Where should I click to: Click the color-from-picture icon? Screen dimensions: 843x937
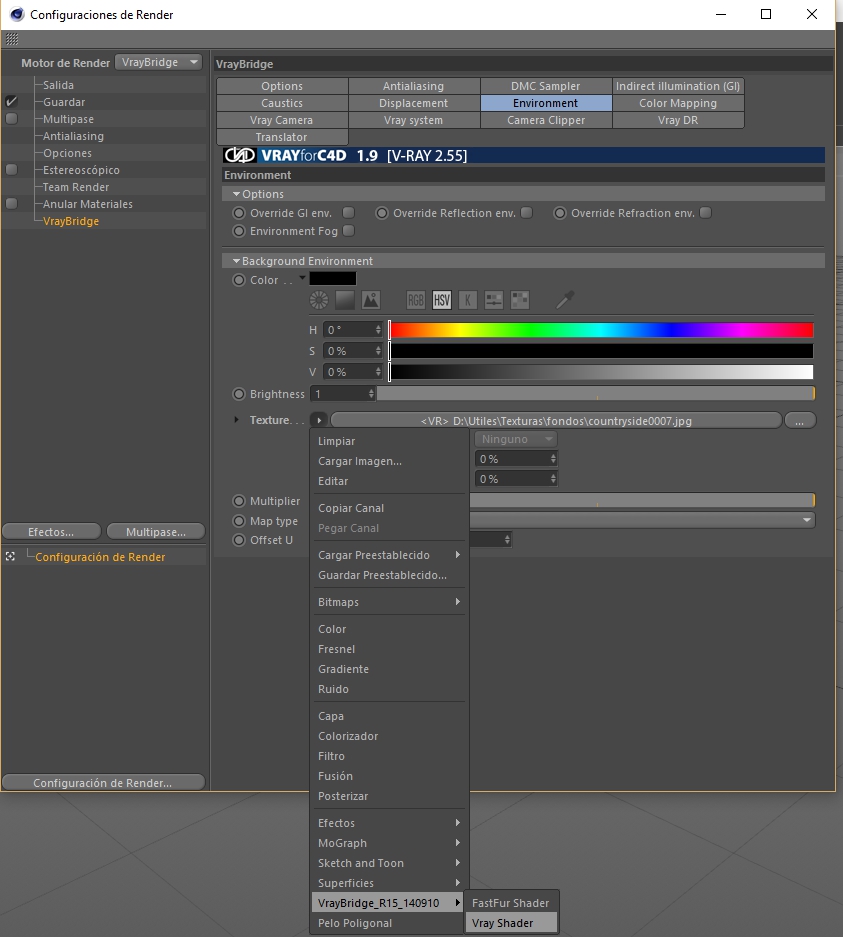[371, 300]
